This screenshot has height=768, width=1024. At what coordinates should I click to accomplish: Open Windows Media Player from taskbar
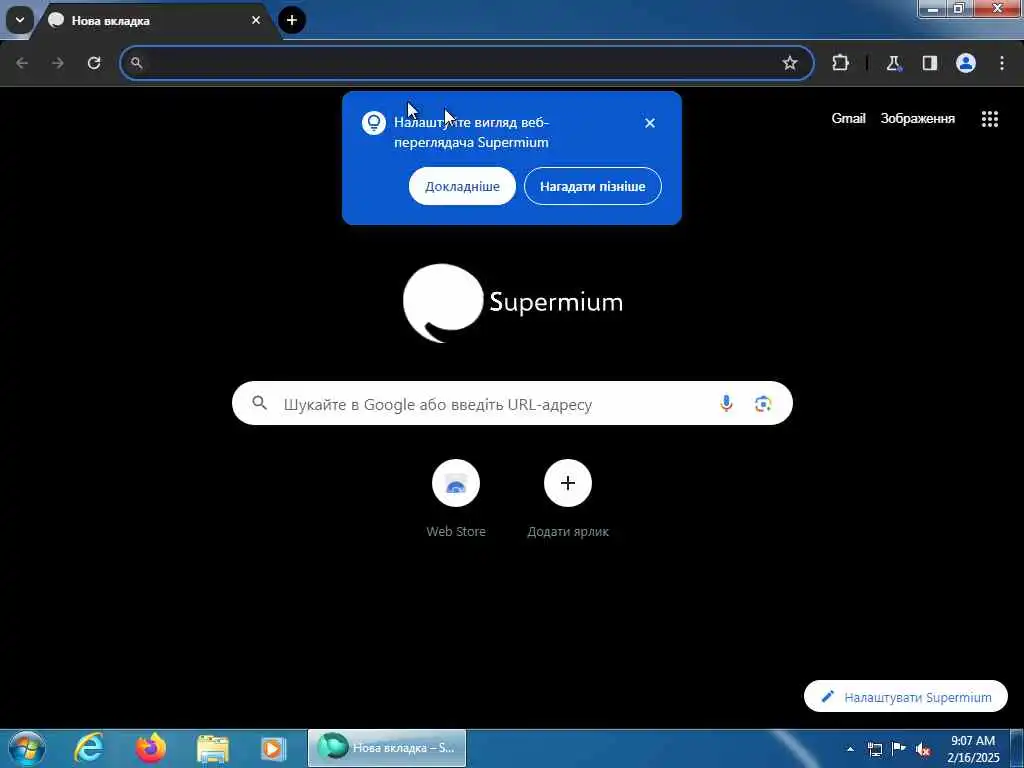pos(272,748)
